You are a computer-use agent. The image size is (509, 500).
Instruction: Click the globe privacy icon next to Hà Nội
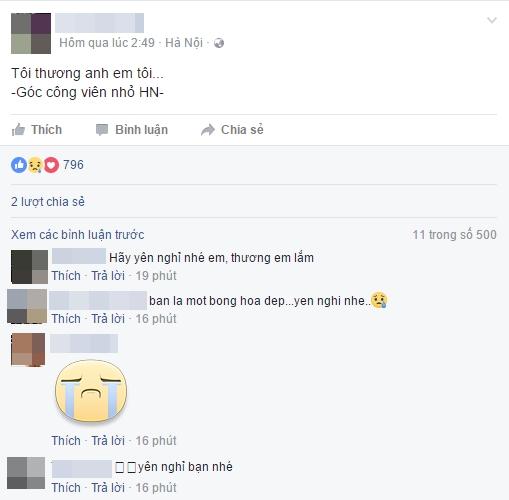[x=219, y=43]
